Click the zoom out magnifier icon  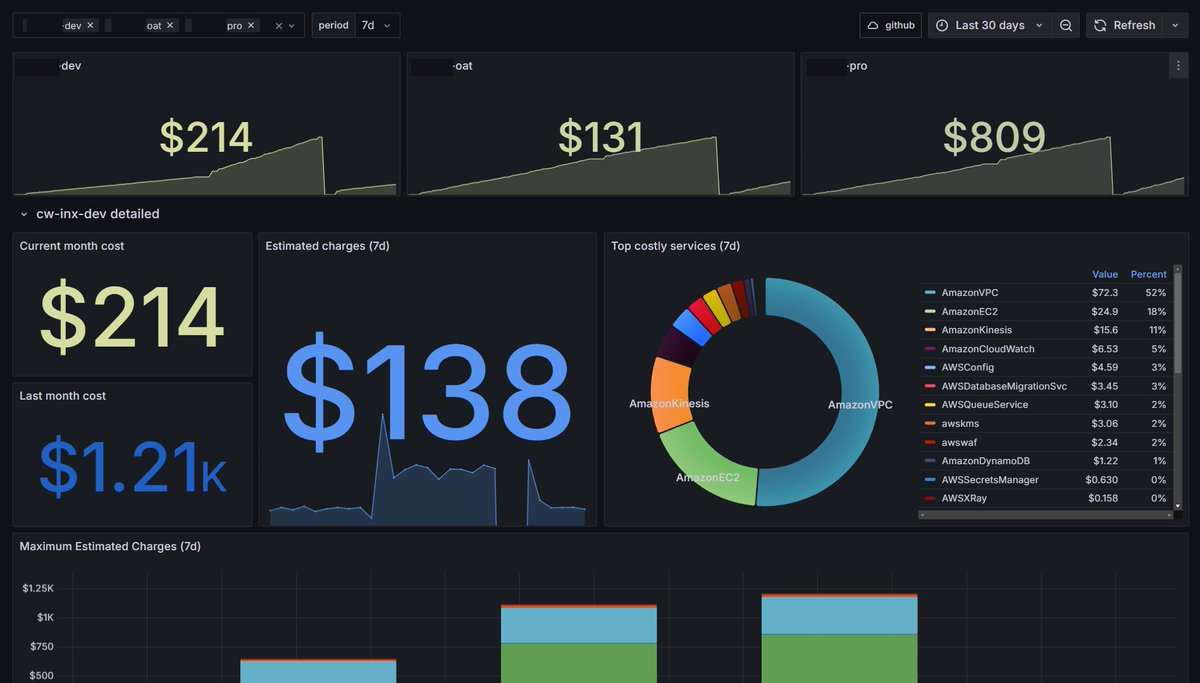pos(1065,25)
